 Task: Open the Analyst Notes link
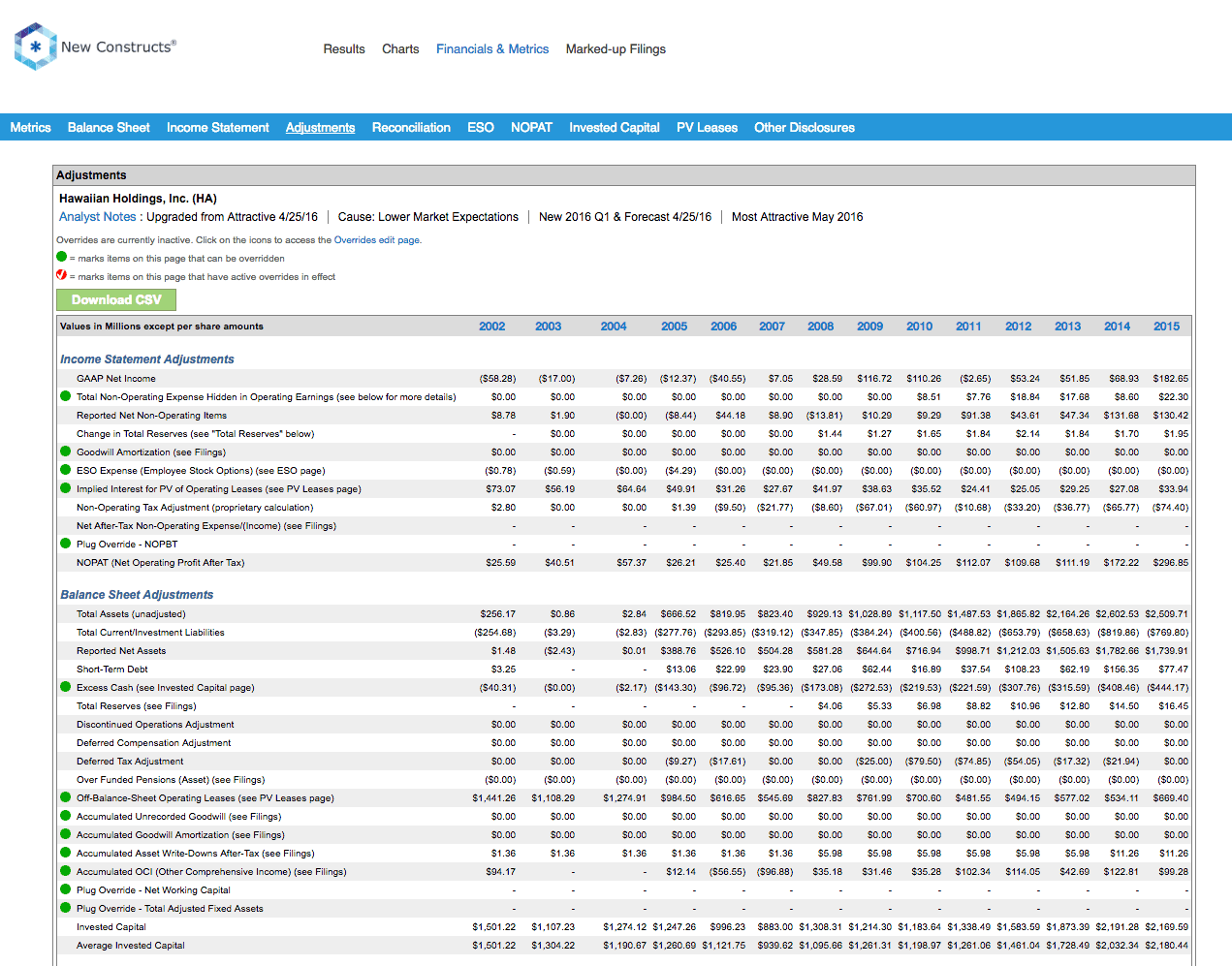(98, 217)
